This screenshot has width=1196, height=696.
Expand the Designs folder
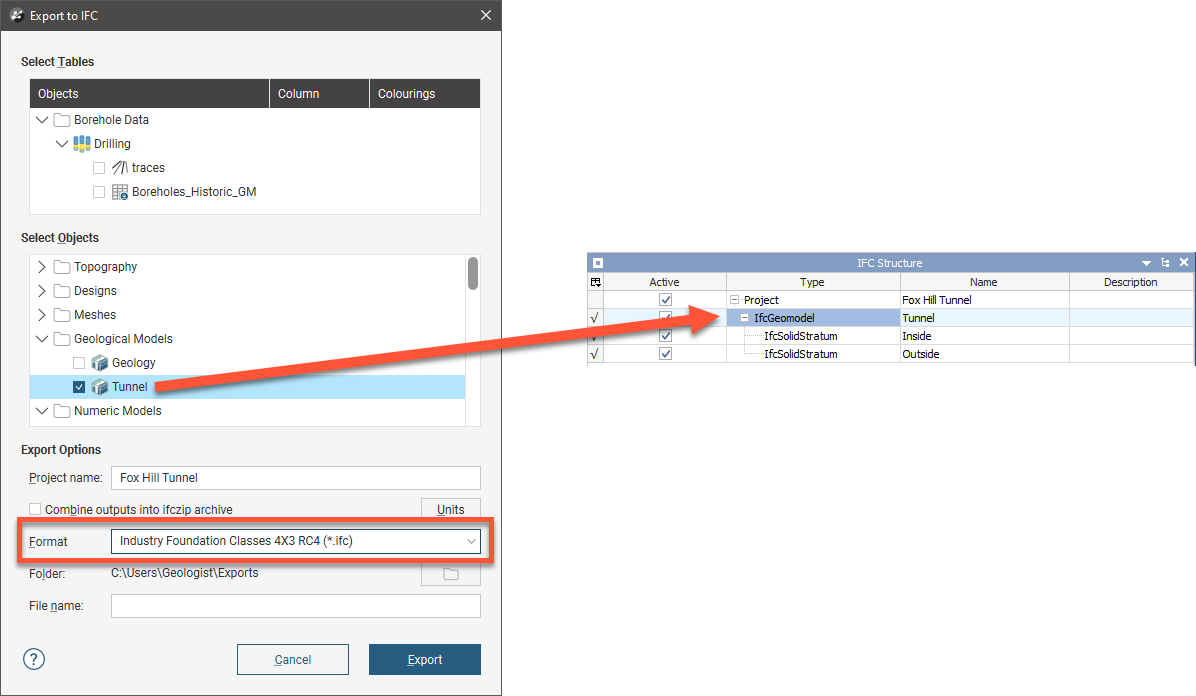pos(42,291)
